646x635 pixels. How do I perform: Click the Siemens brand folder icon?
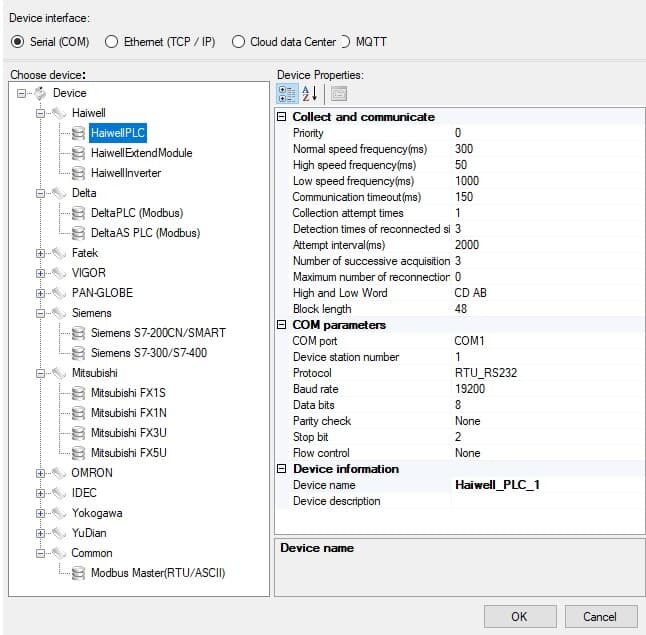[x=59, y=313]
